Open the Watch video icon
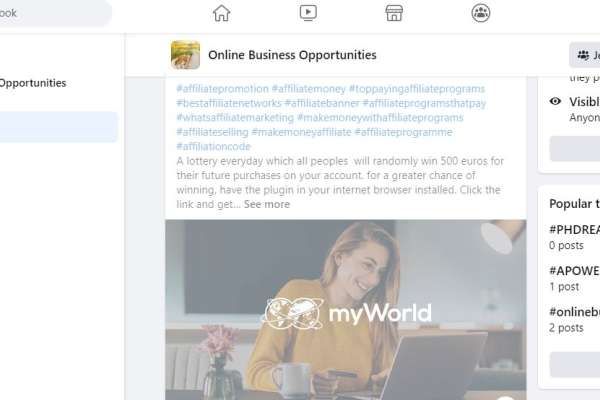 (308, 13)
